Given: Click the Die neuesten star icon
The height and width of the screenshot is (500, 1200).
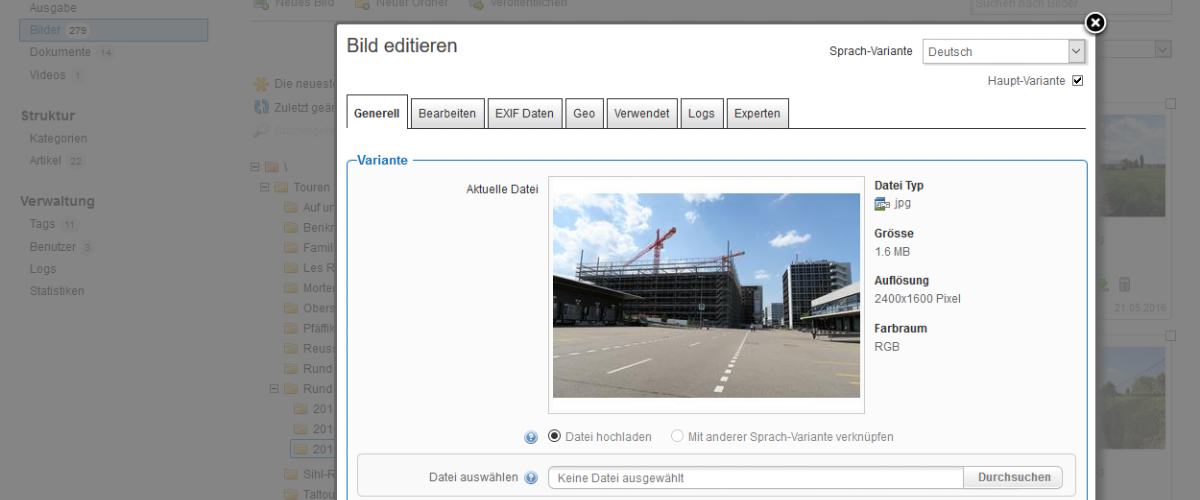Looking at the screenshot, I should point(261,84).
